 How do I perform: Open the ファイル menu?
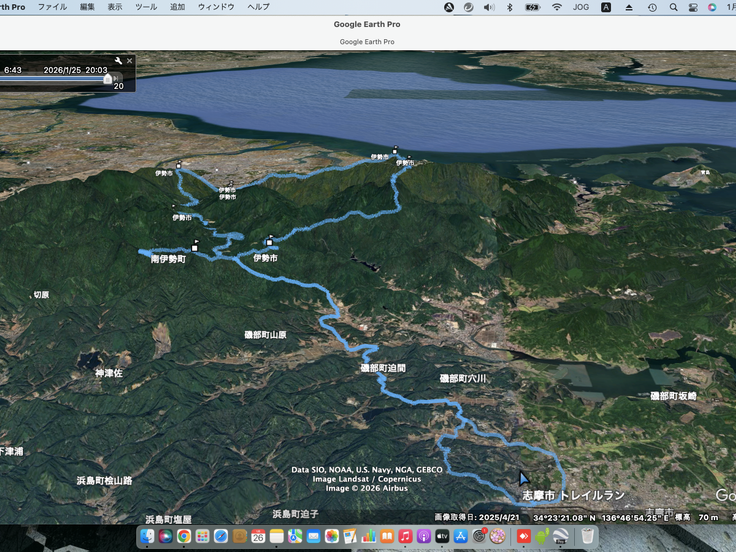pos(52,7)
